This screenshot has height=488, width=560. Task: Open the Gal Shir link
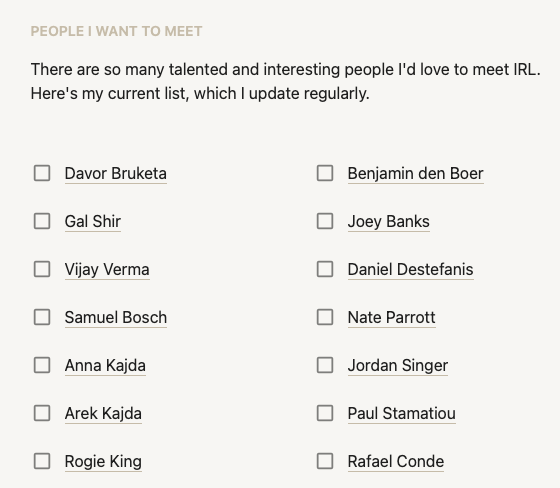pyautogui.click(x=93, y=221)
